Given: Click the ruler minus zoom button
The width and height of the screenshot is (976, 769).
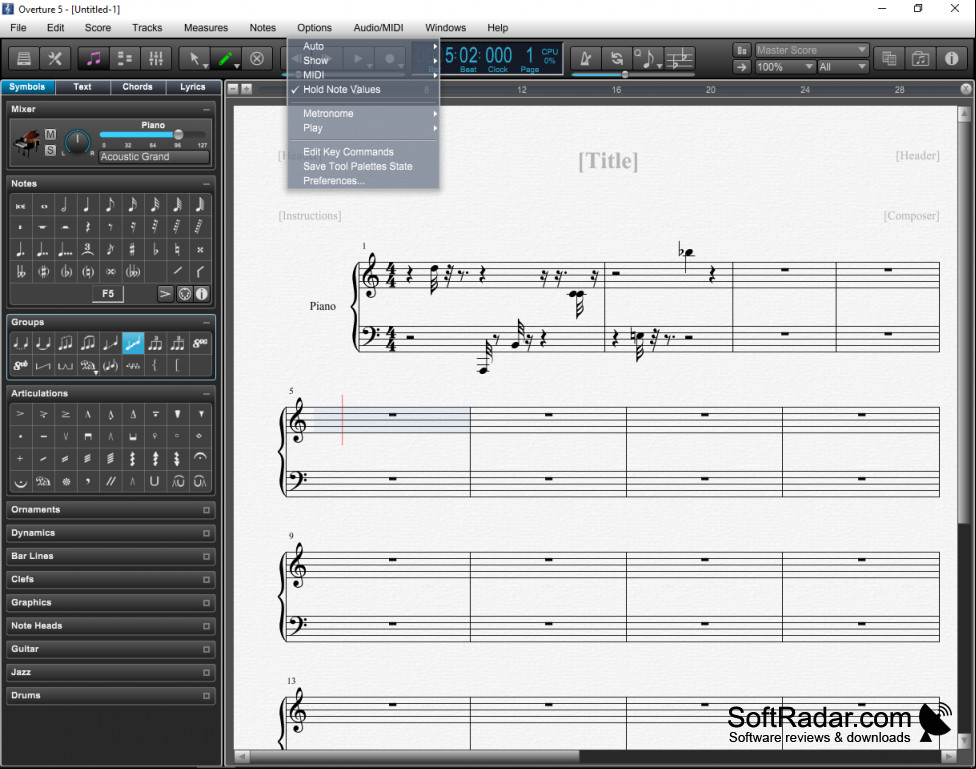Looking at the screenshot, I should click(233, 89).
